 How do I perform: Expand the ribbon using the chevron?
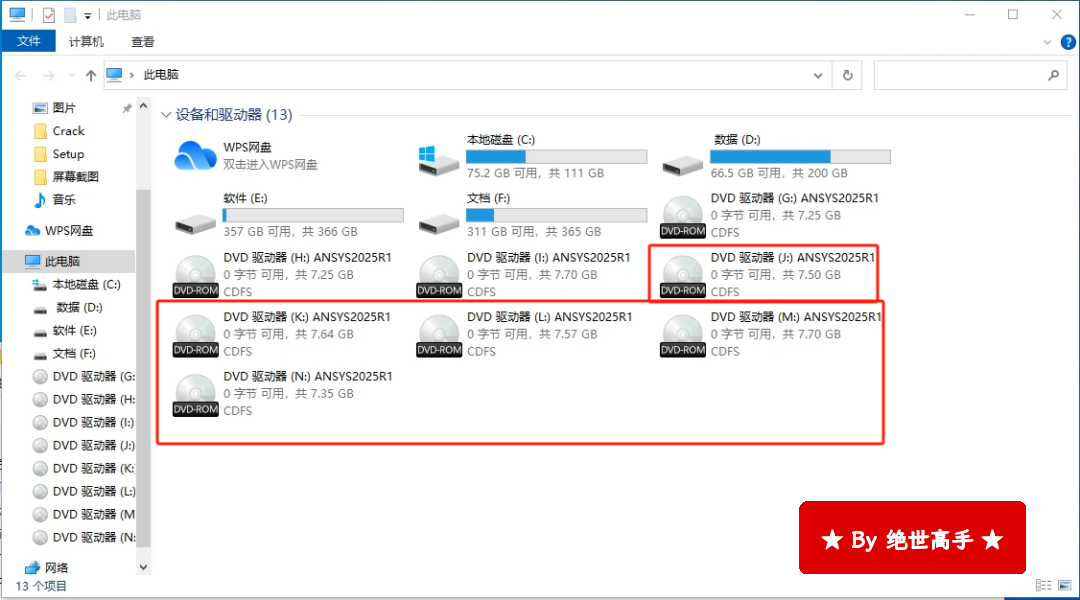pos(1047,42)
